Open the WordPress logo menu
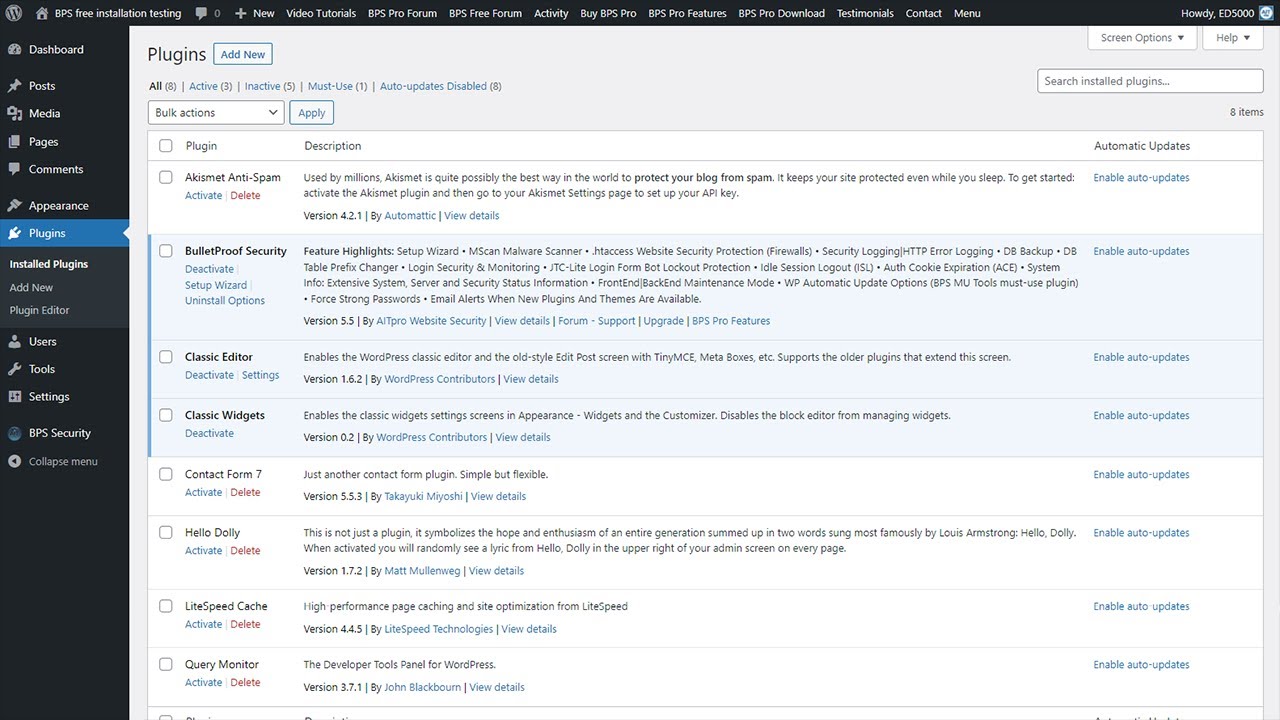 [14, 13]
